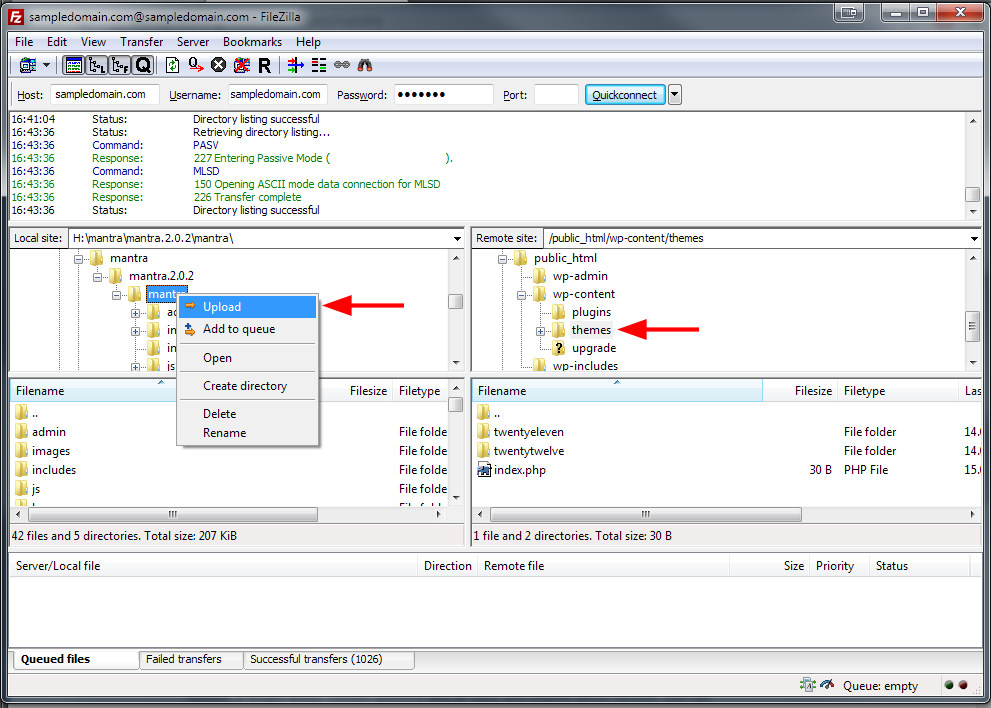Toggle the message log display
The width and height of the screenshot is (991, 708).
coord(74,65)
